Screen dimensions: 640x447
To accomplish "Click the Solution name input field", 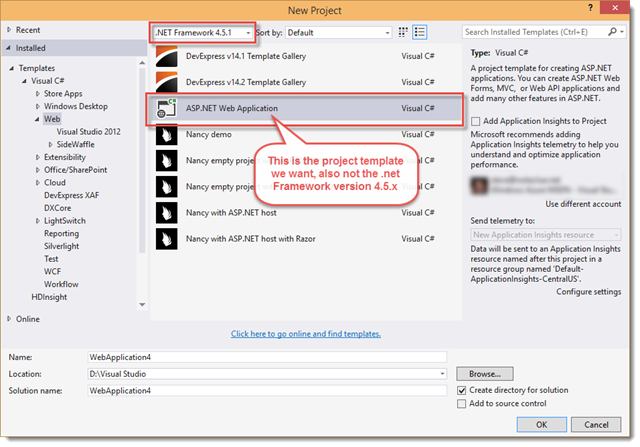I will [x=267, y=391].
